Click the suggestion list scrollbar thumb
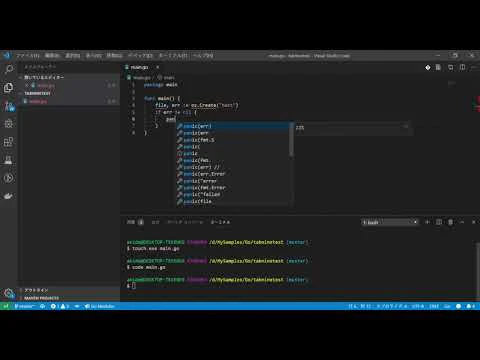Screen dimensions: 480x360 click(292, 139)
